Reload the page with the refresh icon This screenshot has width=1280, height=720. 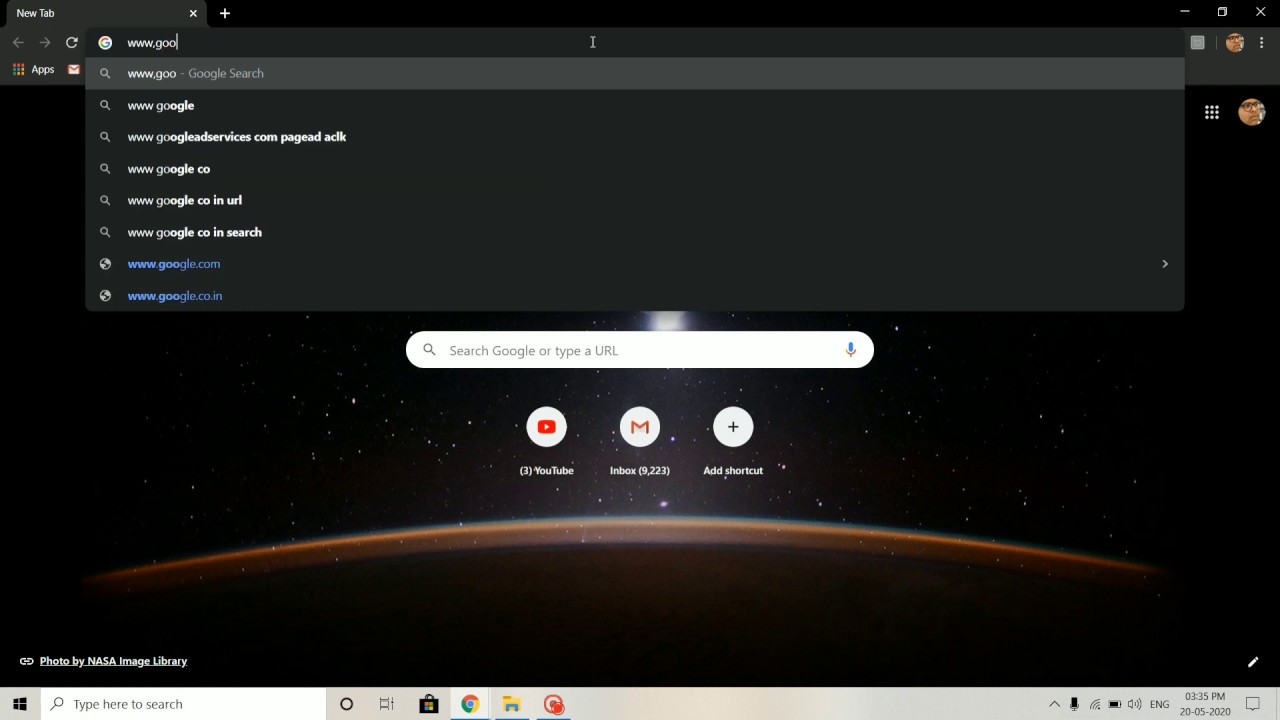point(71,42)
